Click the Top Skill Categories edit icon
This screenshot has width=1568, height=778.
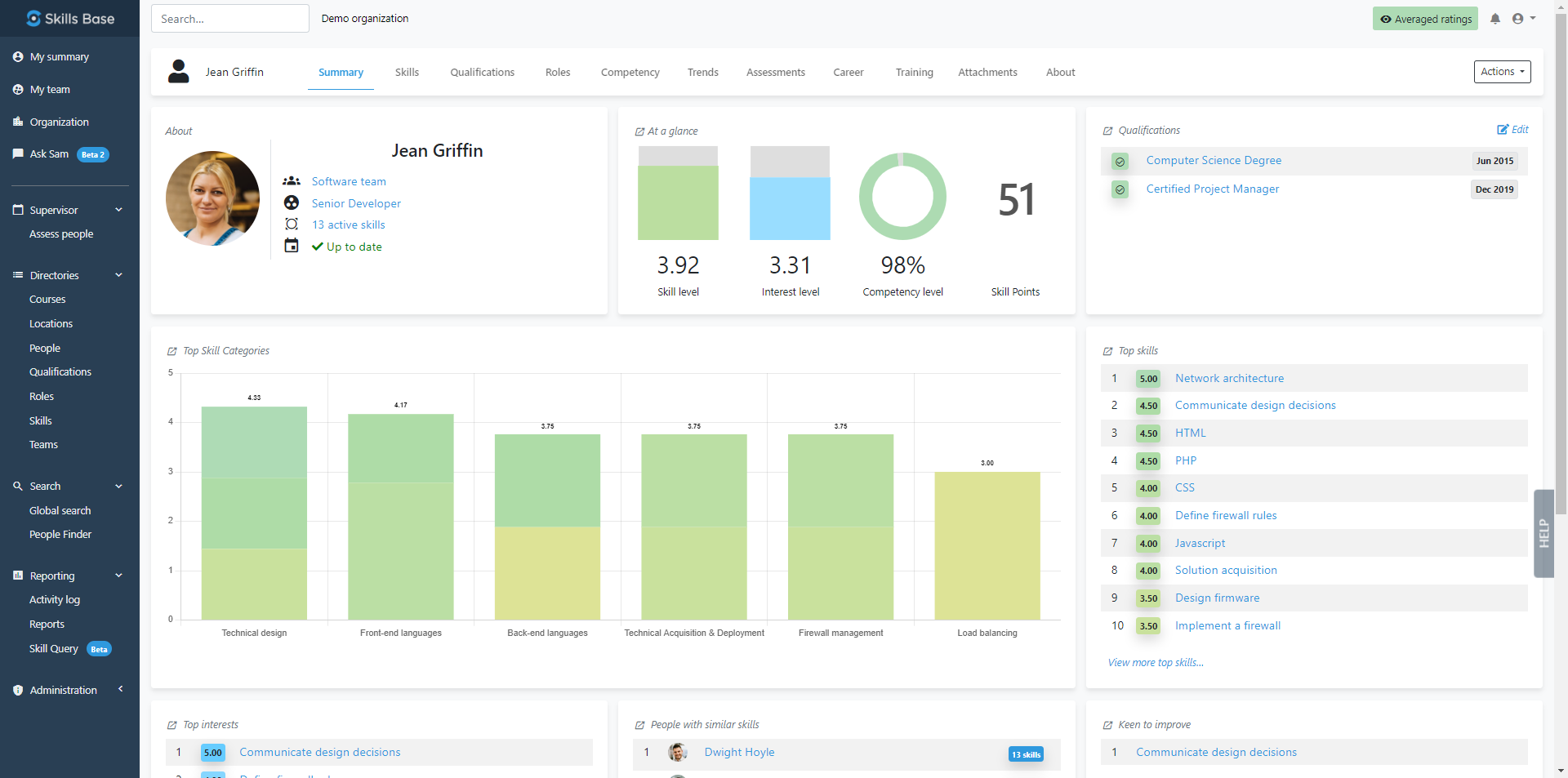(171, 351)
